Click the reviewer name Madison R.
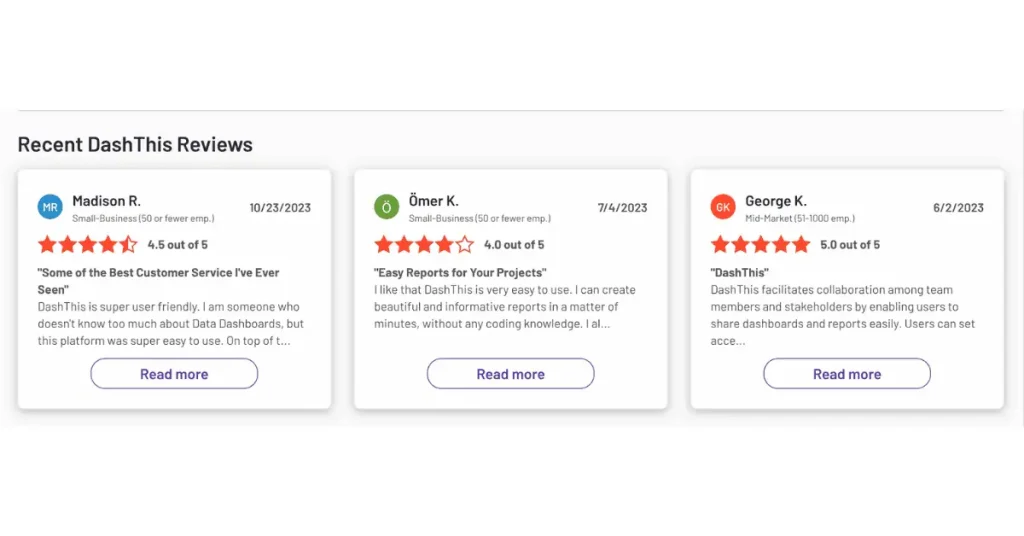 tap(106, 201)
